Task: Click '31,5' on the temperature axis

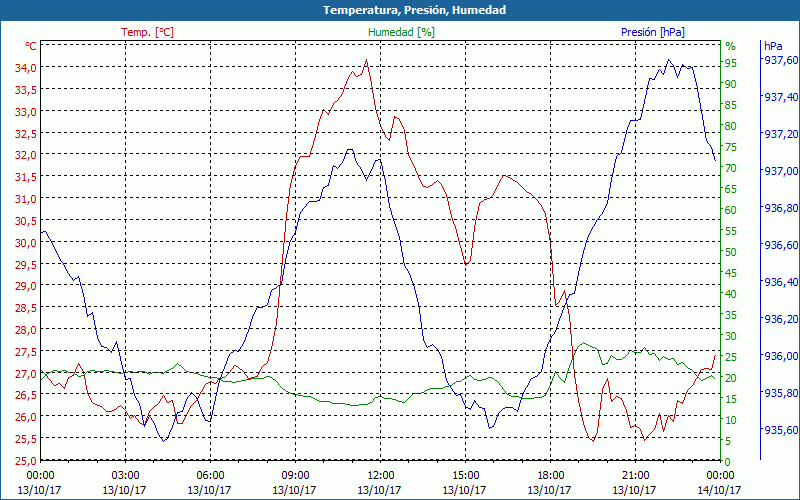Action: click(26, 177)
